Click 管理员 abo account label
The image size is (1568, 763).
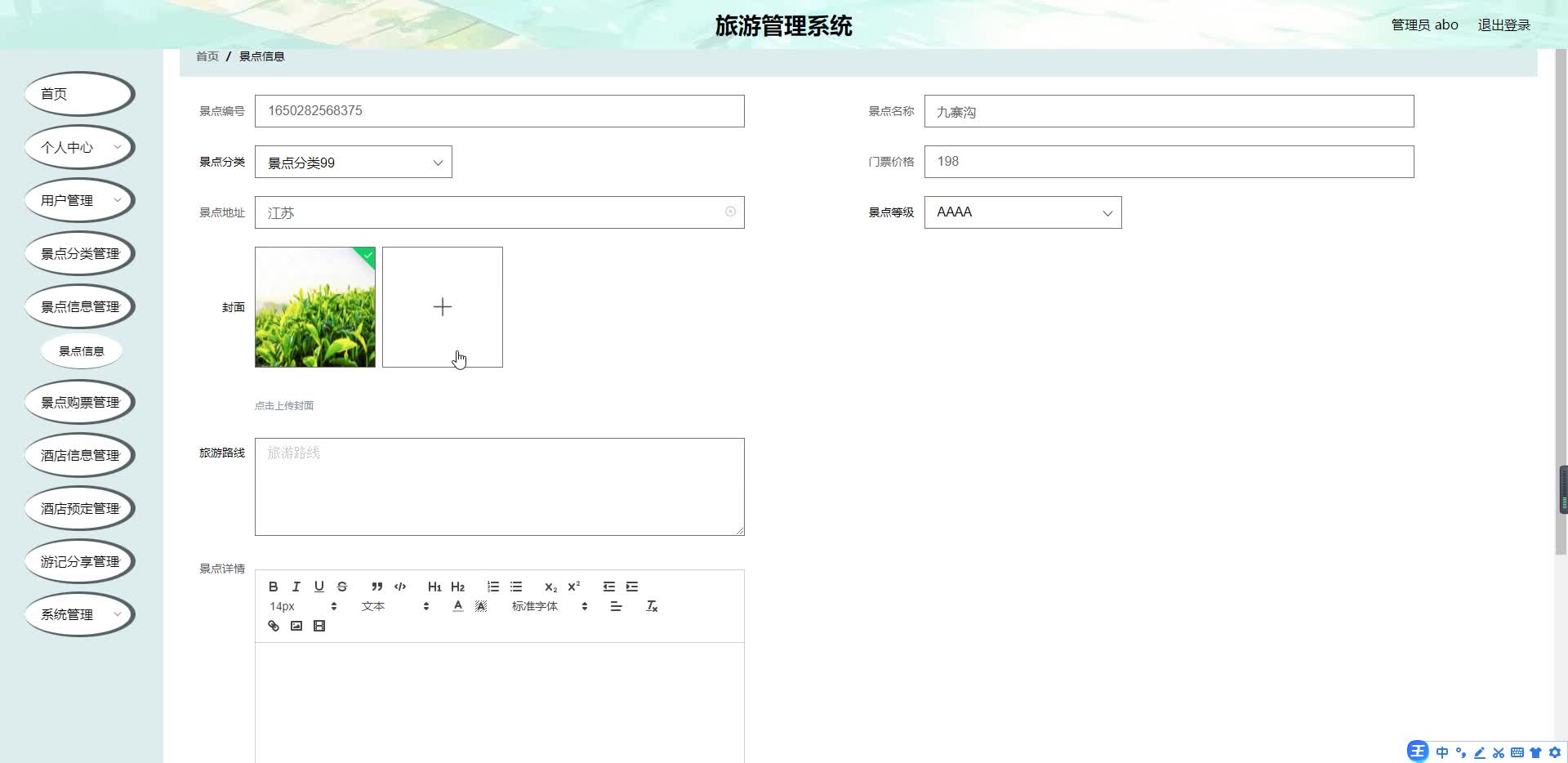1424,25
